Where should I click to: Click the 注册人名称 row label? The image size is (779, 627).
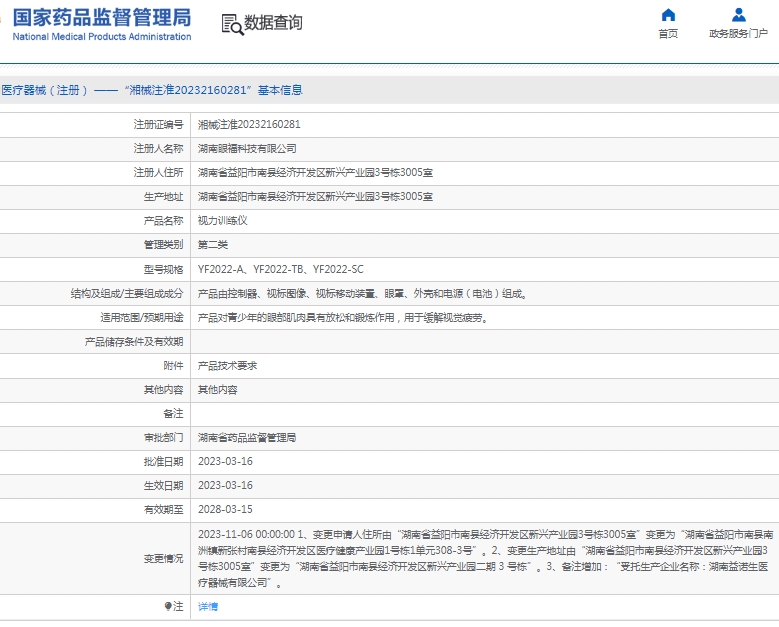[x=158, y=149]
